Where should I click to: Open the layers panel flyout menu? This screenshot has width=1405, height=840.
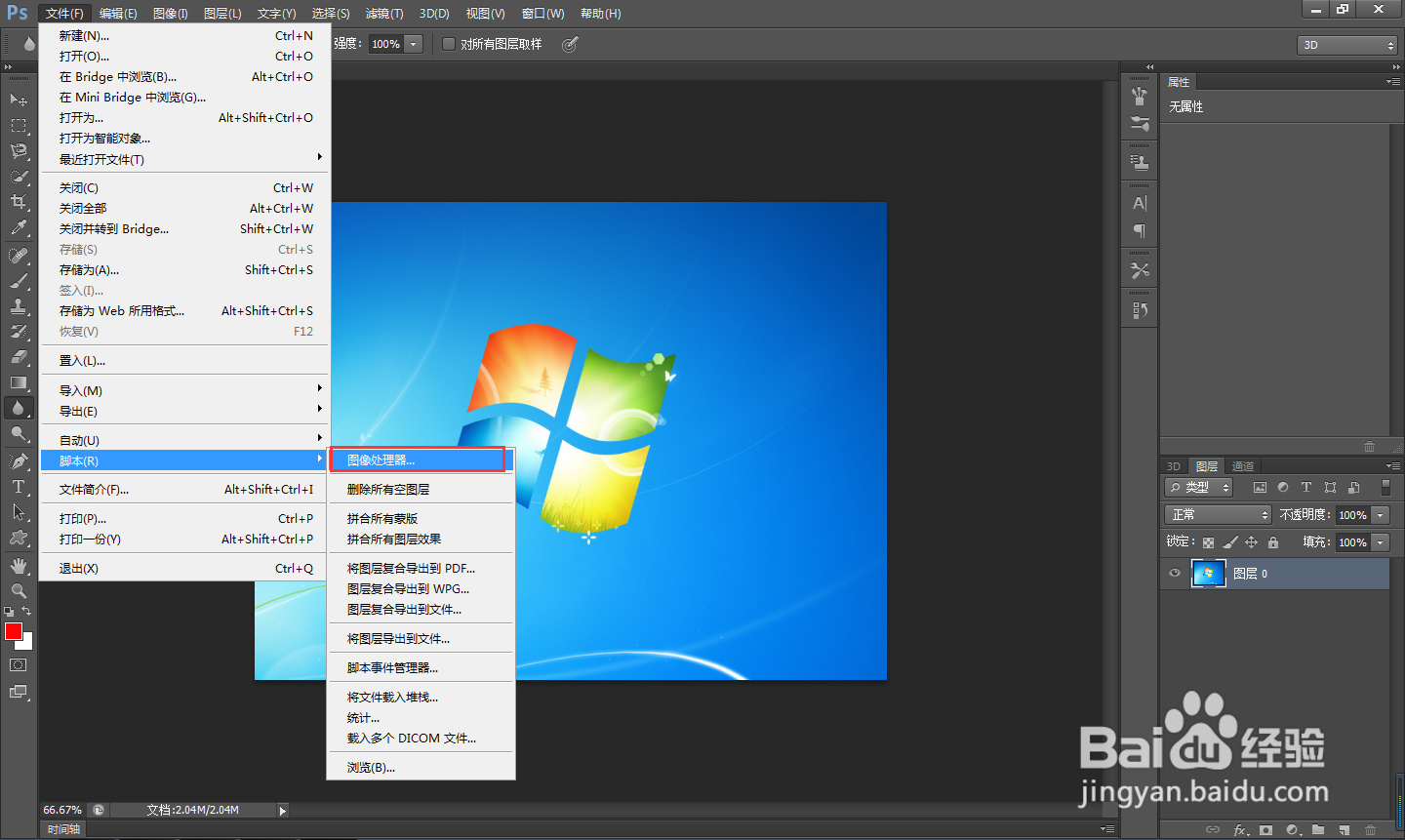point(1392,466)
